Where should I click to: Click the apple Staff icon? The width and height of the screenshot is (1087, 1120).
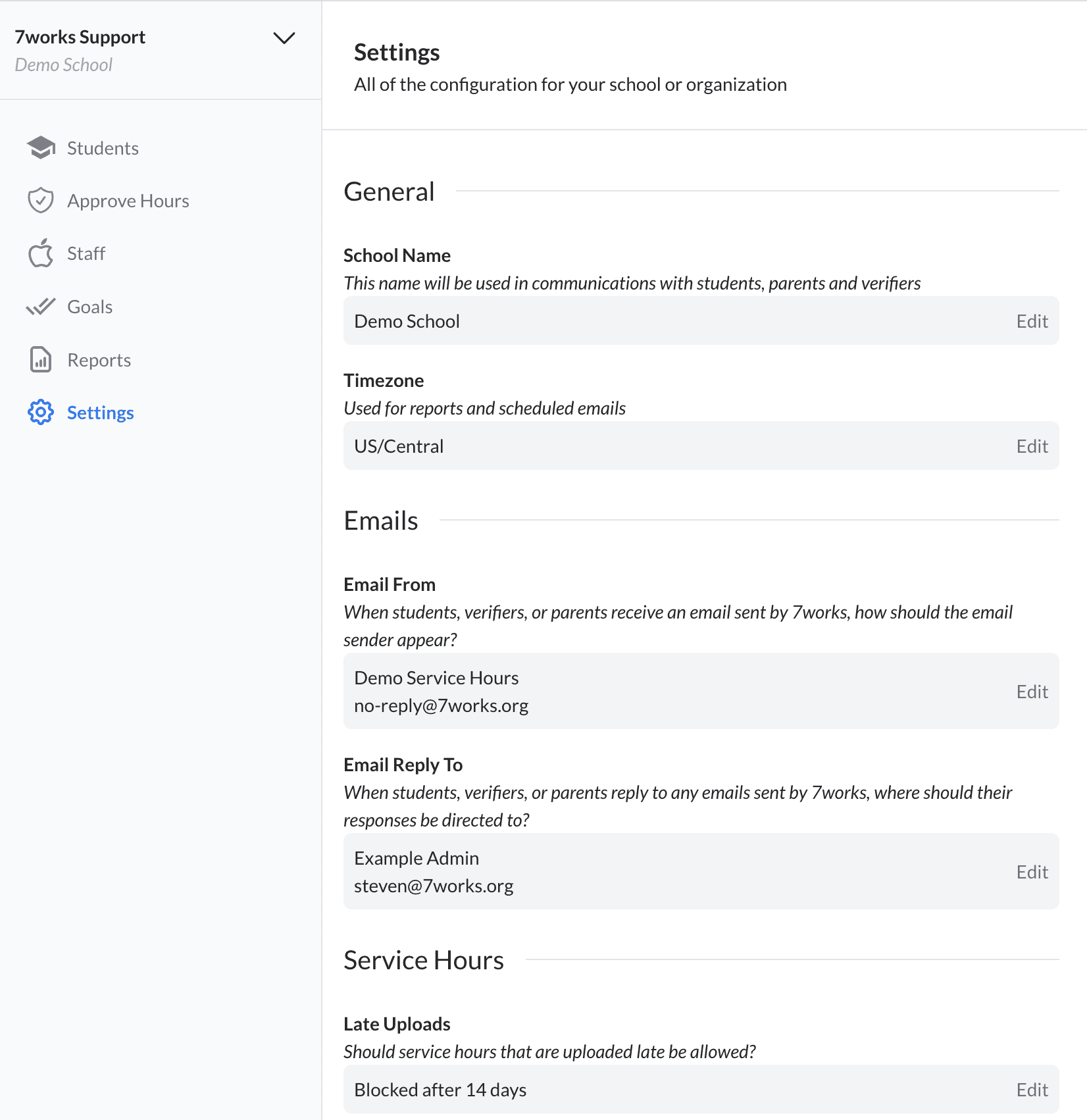click(x=41, y=253)
